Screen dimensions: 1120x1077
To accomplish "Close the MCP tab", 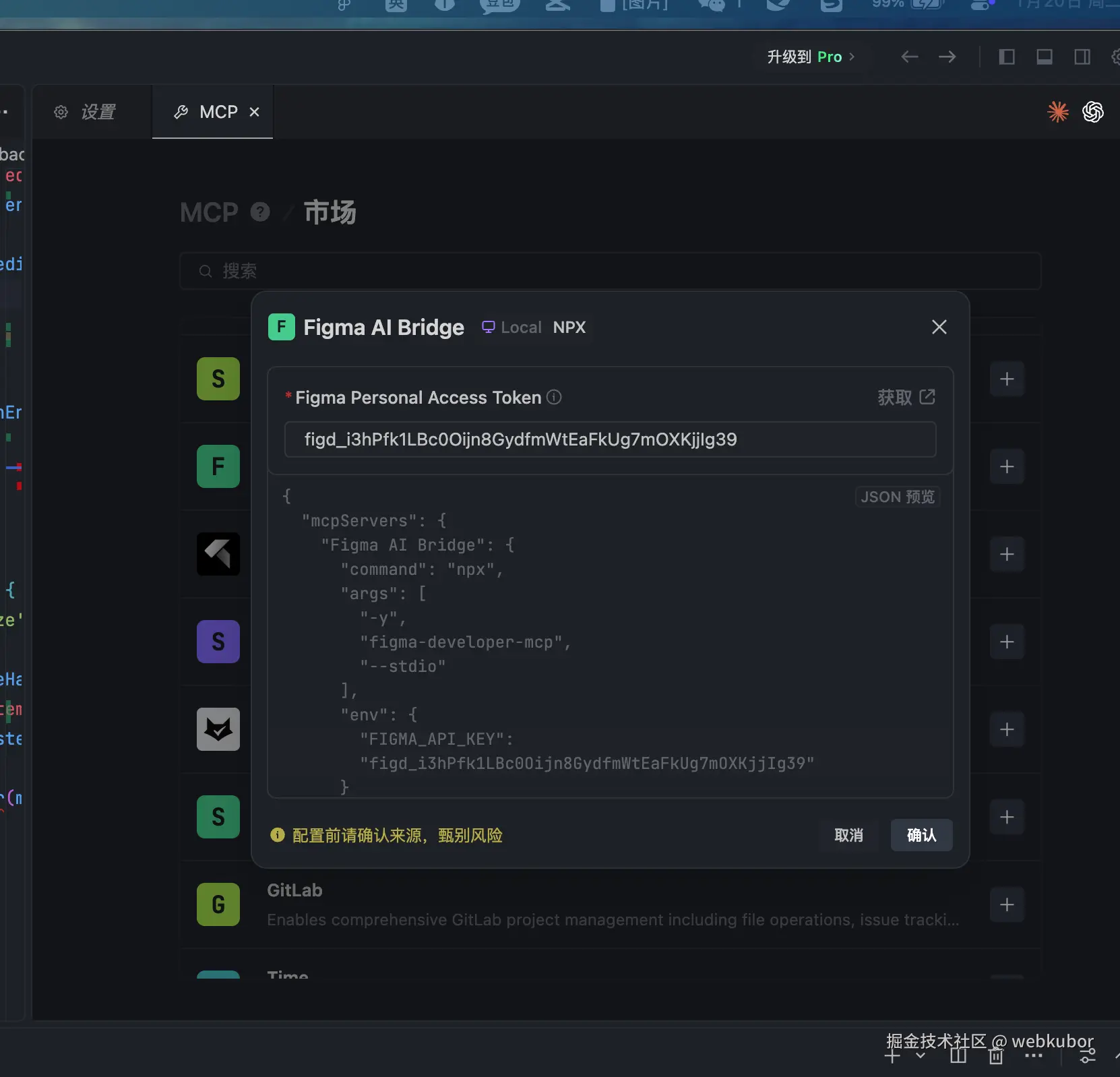I will point(255,112).
